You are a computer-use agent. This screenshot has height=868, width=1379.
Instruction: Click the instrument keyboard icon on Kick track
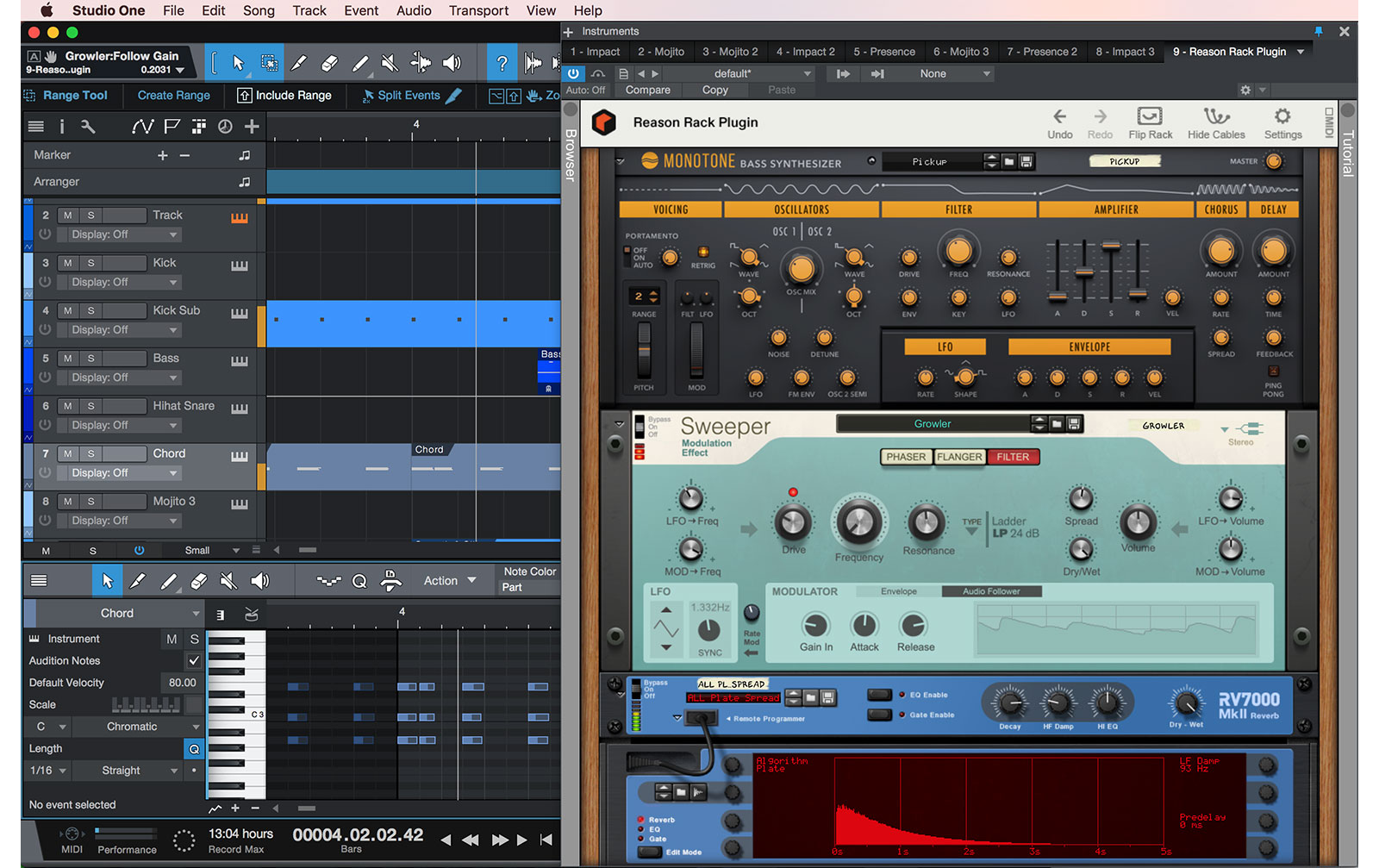pyautogui.click(x=240, y=265)
